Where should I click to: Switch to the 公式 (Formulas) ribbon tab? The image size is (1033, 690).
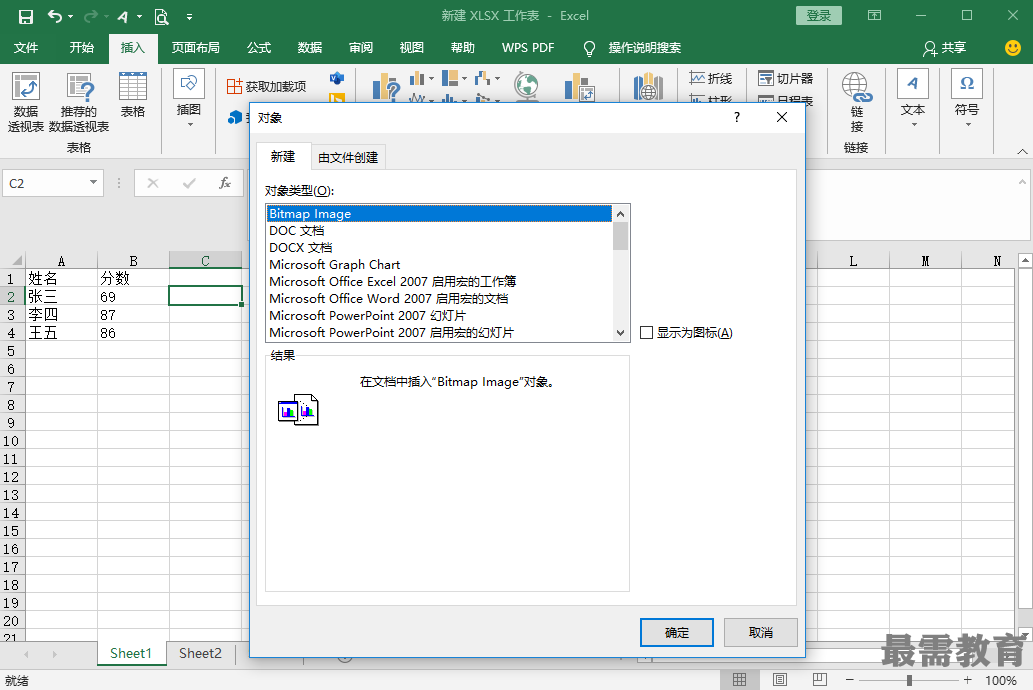click(x=259, y=48)
